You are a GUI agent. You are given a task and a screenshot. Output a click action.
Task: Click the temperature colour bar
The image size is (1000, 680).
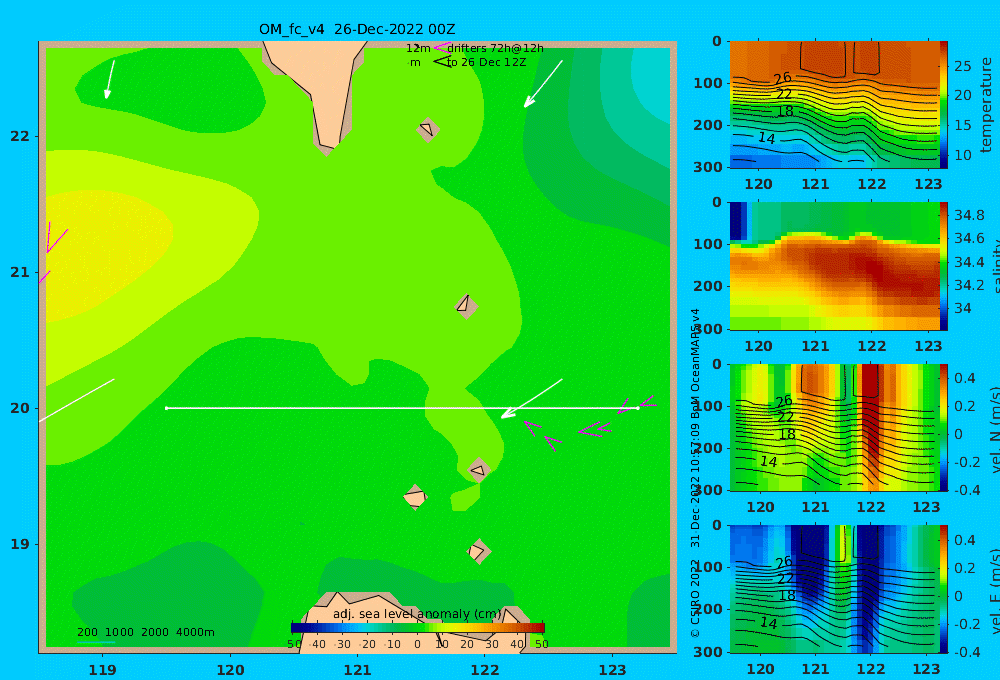pyautogui.click(x=943, y=105)
